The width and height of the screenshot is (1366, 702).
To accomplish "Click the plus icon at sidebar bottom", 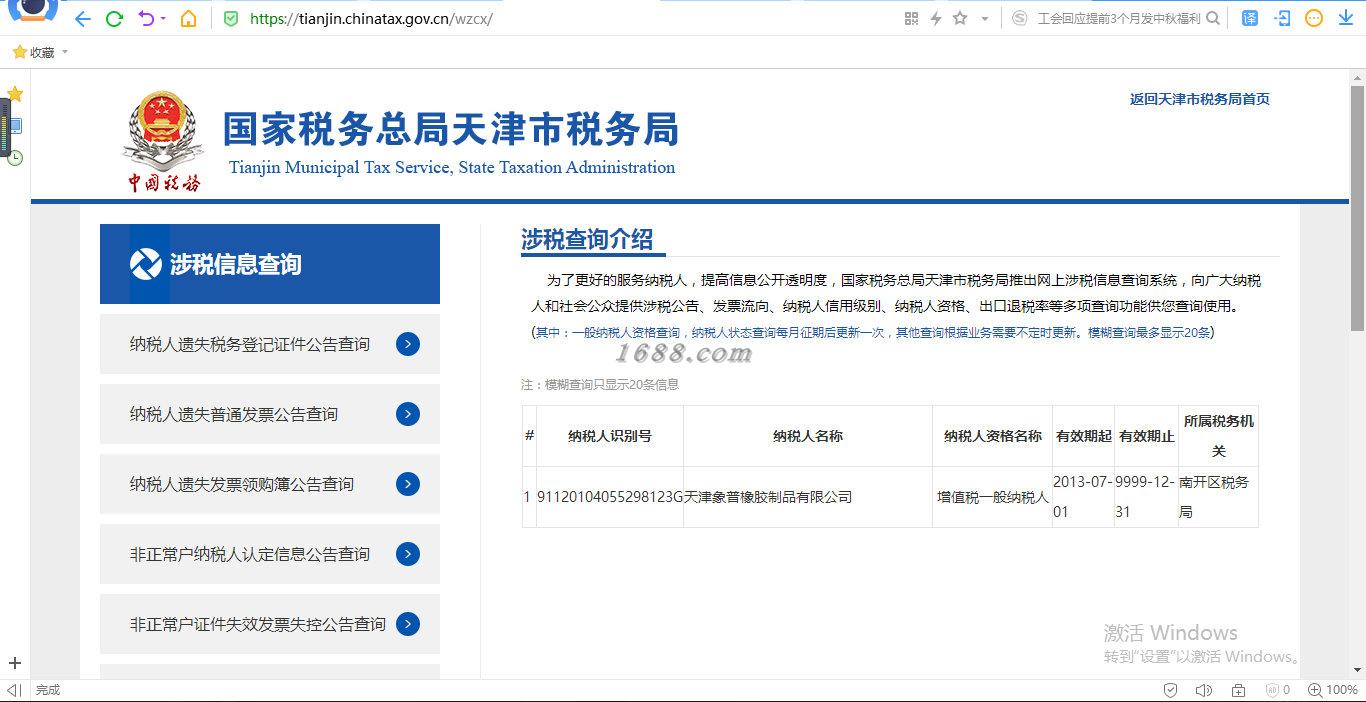I will (x=15, y=663).
